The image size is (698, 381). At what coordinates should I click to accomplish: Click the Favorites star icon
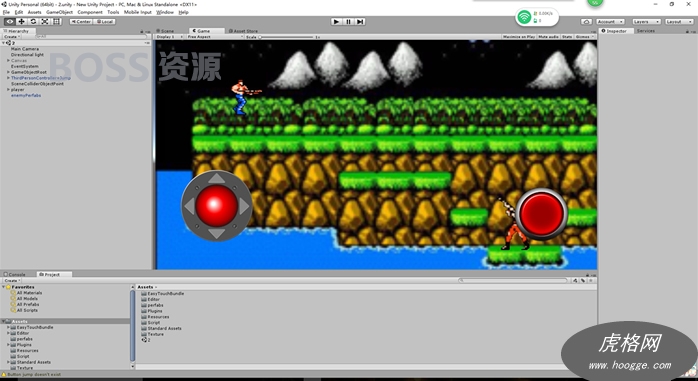coord(8,287)
